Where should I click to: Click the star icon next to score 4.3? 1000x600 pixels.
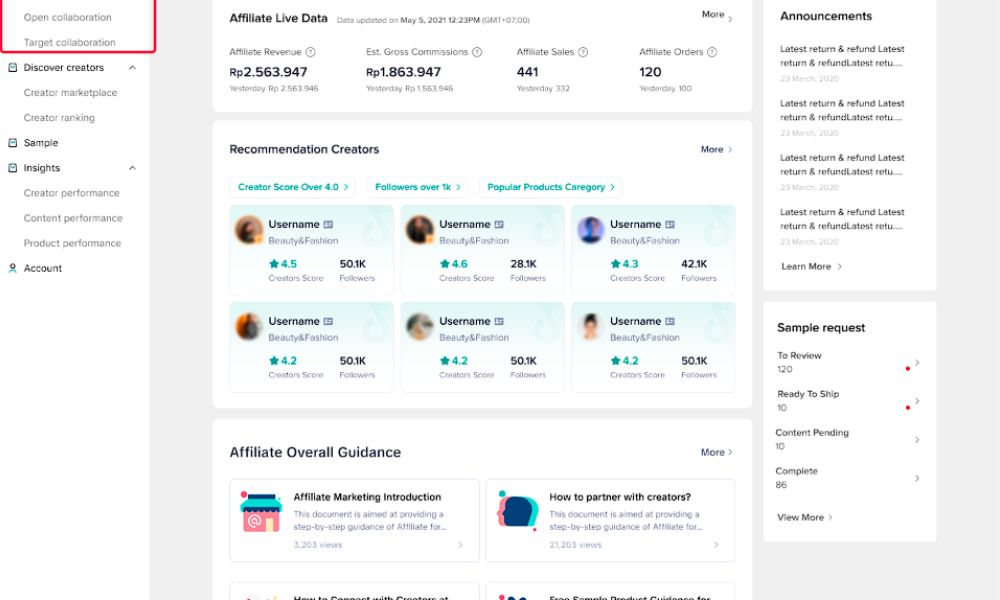(616, 263)
